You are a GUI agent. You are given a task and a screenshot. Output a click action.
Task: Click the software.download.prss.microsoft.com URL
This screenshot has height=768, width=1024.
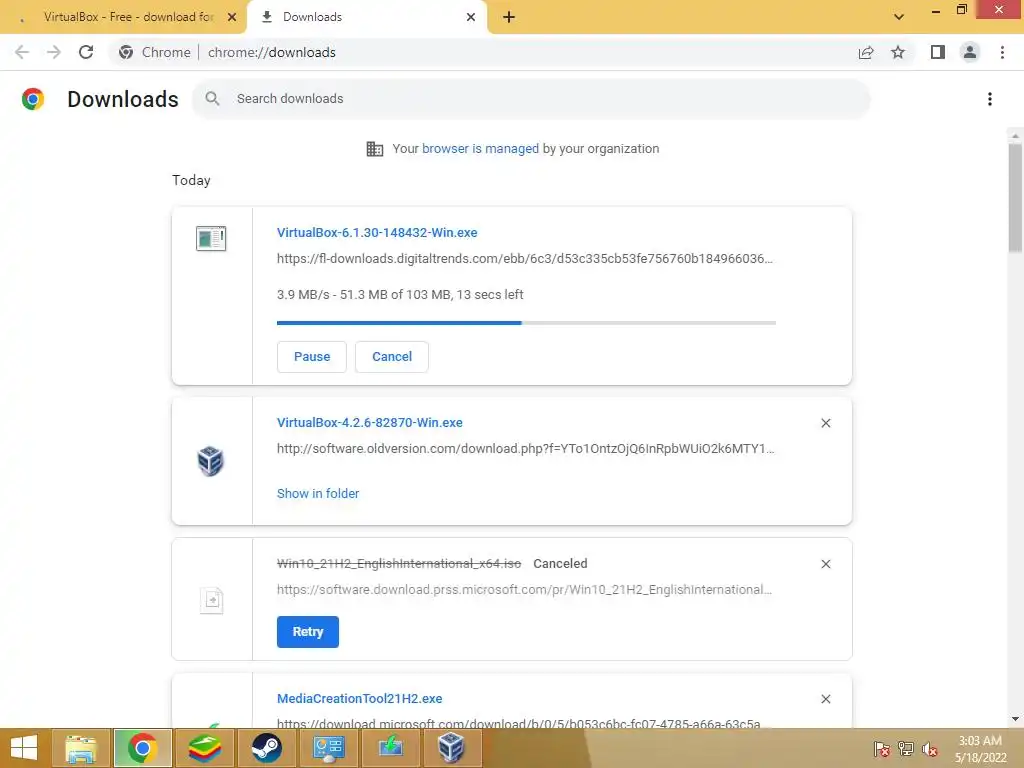(524, 590)
